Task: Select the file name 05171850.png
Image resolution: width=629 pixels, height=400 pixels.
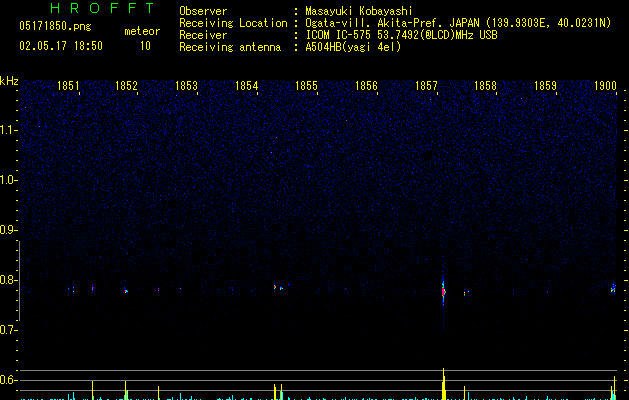Action: tap(55, 26)
